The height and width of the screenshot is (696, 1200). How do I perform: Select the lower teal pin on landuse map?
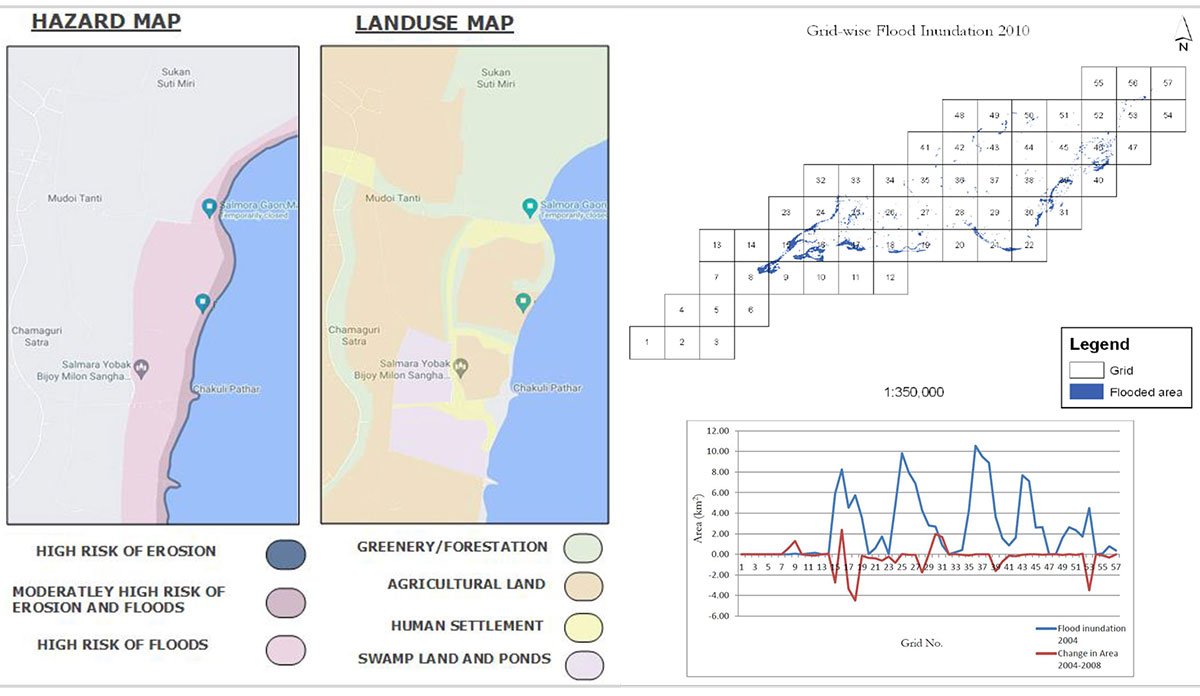521,302
